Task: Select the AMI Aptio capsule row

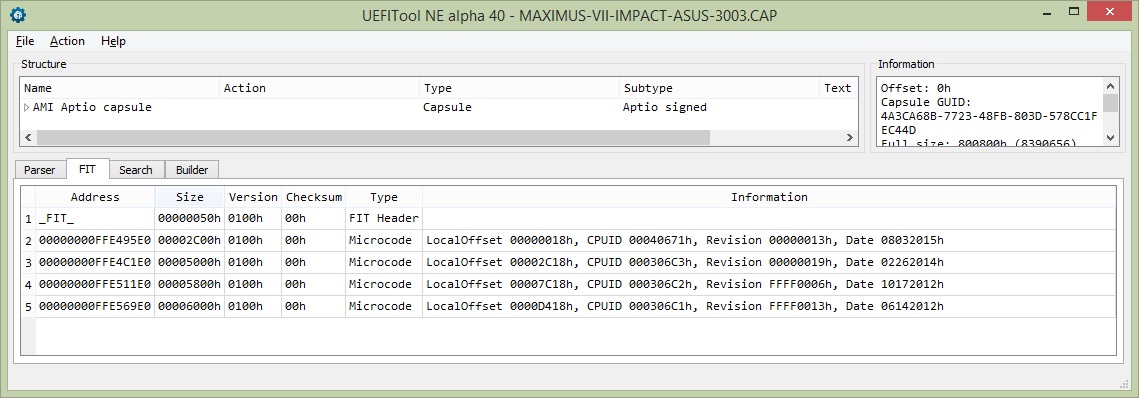Action: coord(438,107)
